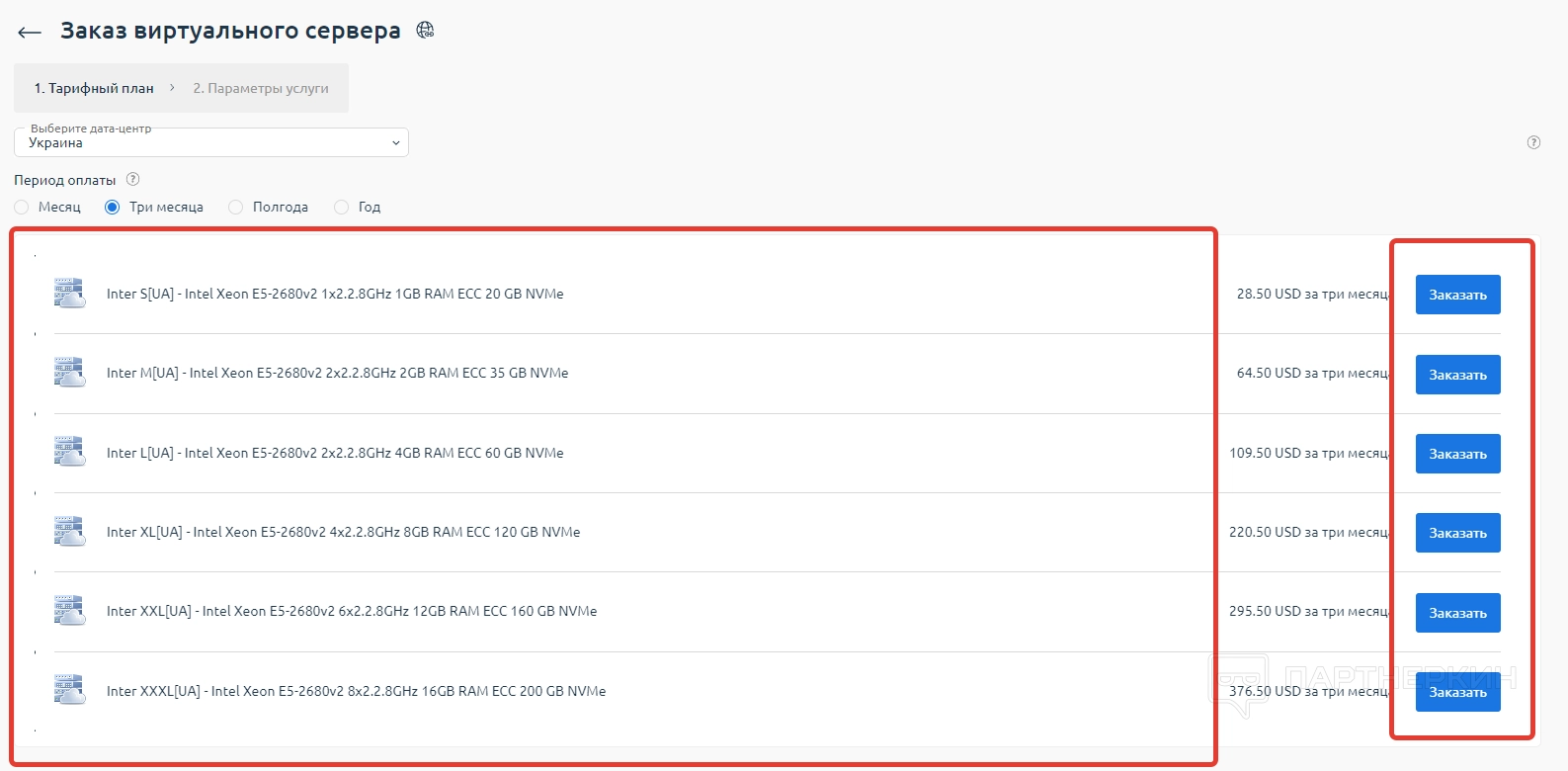Viewport: 1568px width, 771px height.
Task: Go to Параметры услуги step
Action: coord(261,88)
